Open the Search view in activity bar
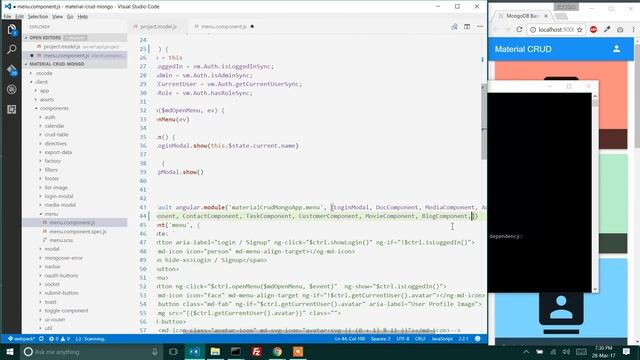 [11, 49]
